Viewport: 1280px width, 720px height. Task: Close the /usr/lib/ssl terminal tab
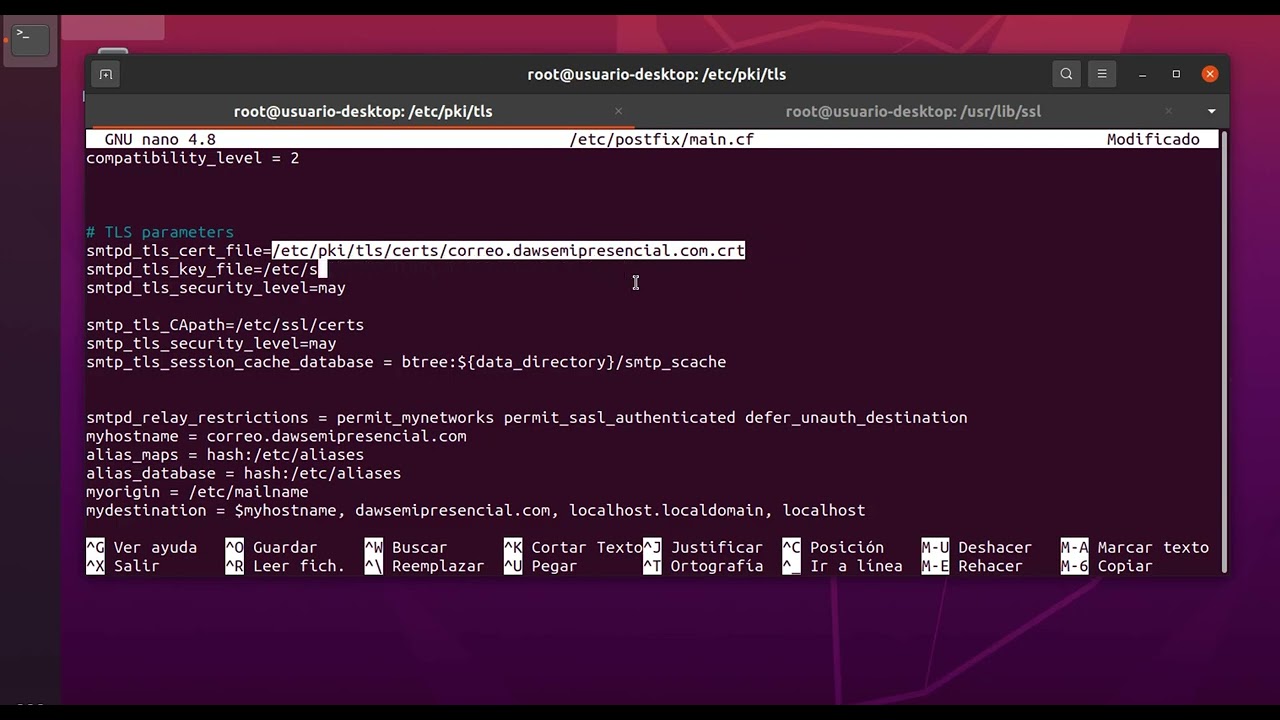pyautogui.click(x=1169, y=111)
